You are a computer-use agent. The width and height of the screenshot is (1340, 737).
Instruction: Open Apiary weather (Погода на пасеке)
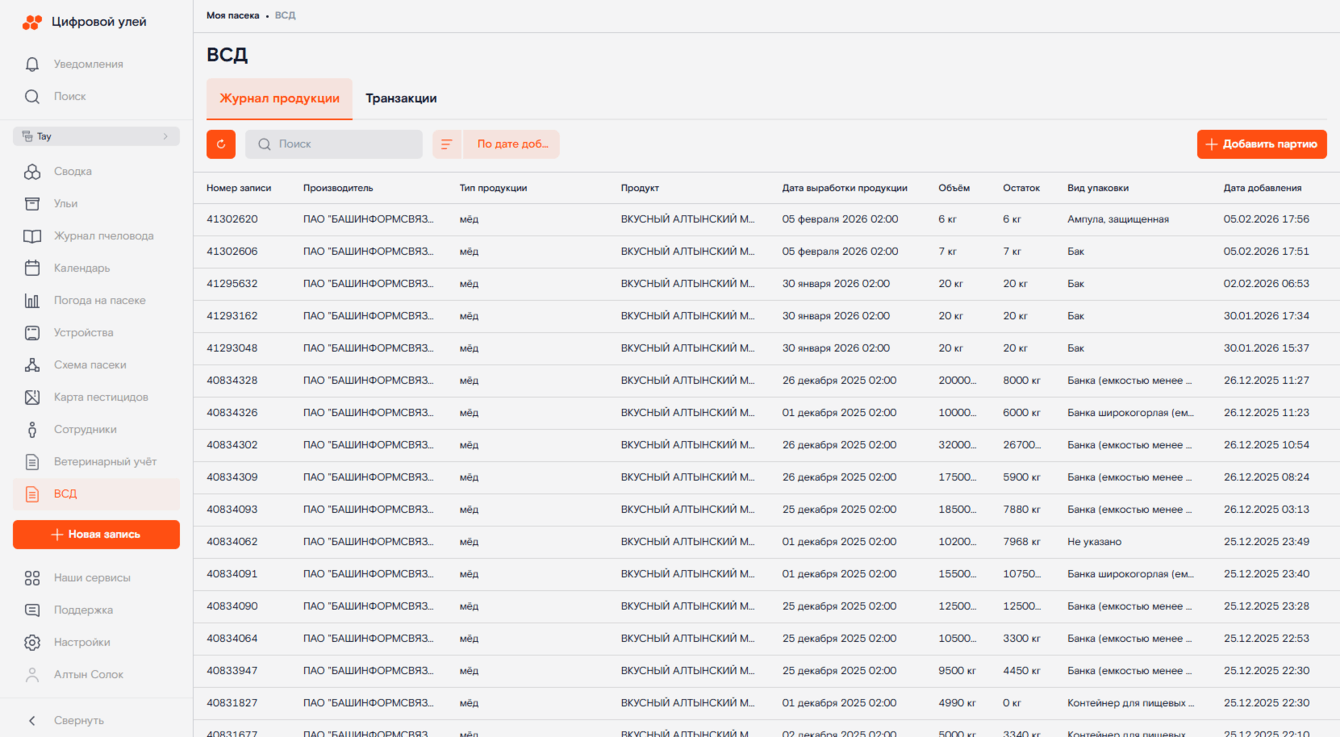coord(99,300)
